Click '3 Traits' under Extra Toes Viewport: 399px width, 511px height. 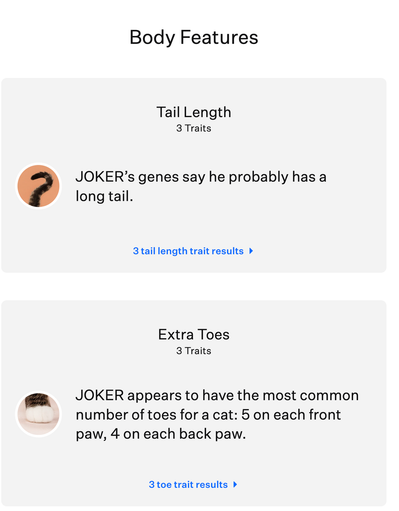click(x=194, y=351)
